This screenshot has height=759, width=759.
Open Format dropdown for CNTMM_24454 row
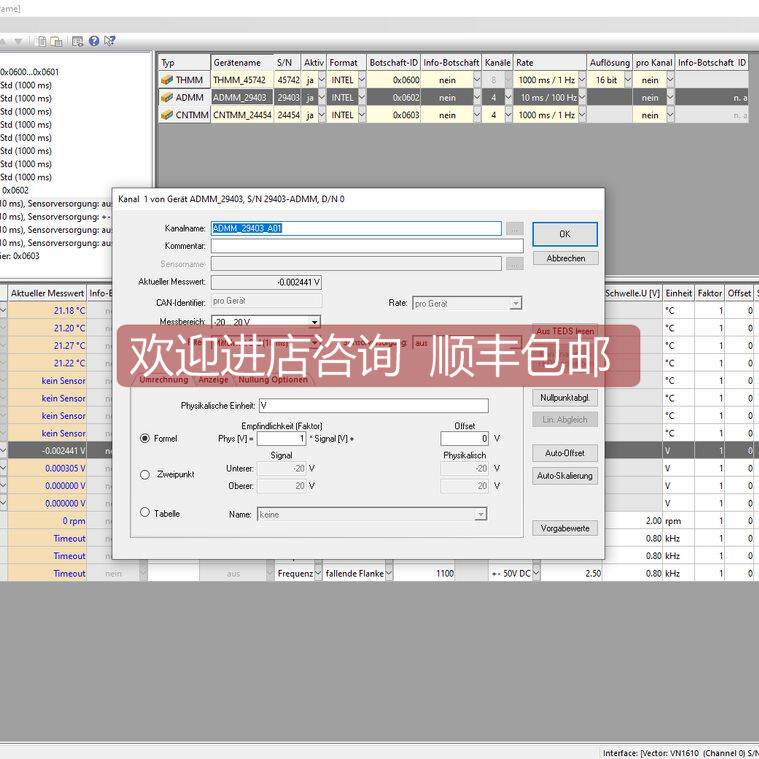[x=362, y=115]
